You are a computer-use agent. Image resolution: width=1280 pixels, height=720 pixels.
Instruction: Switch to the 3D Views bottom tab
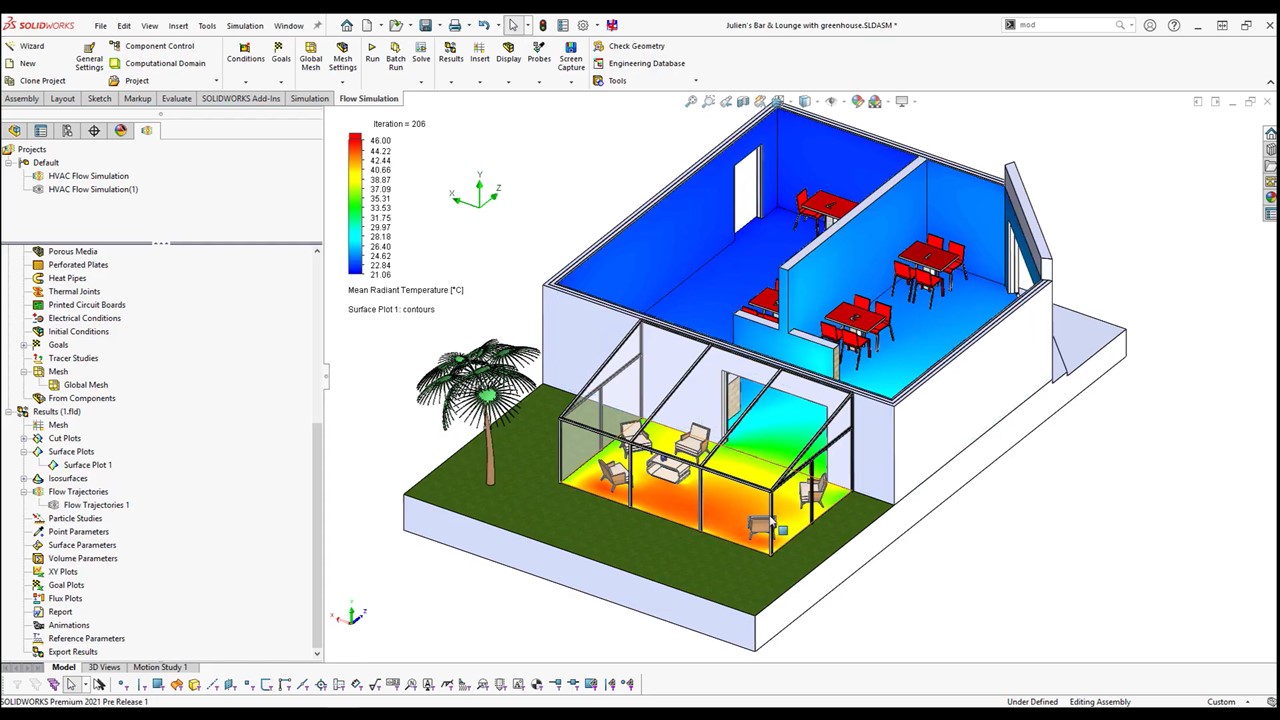click(104, 667)
